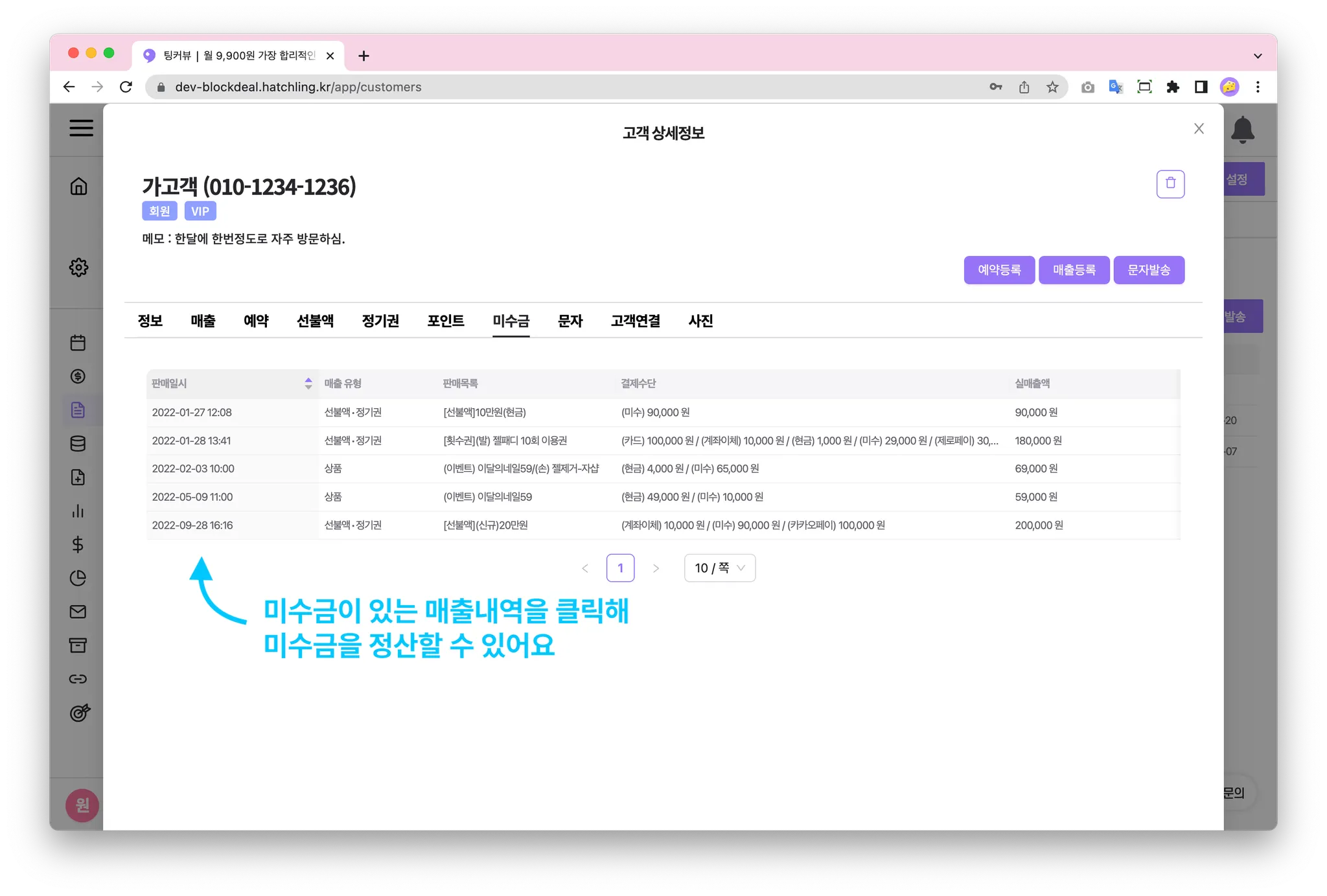Sort by 판매일시 column arrows

(308, 384)
